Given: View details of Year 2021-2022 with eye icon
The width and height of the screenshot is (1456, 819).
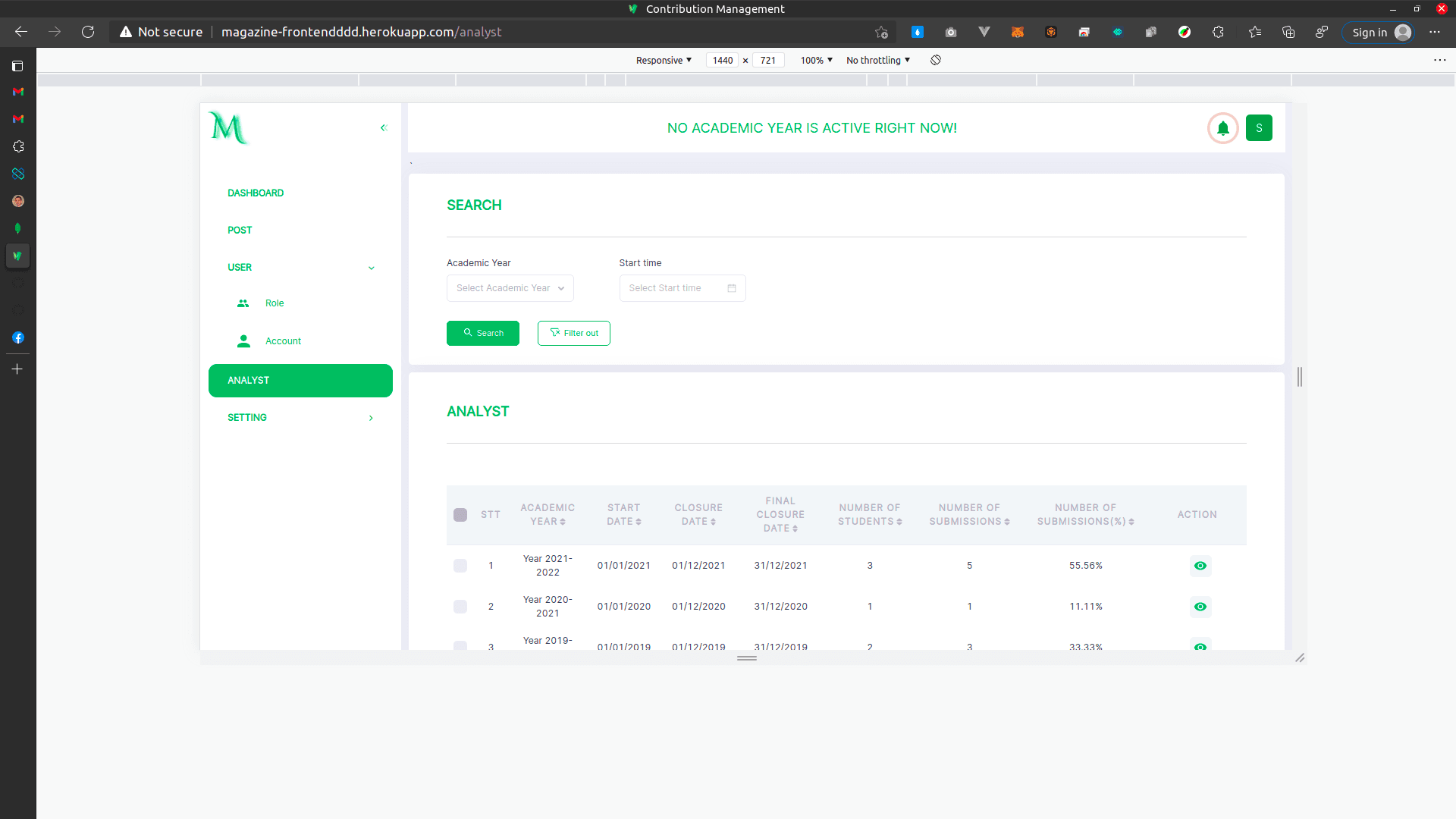Looking at the screenshot, I should pos(1200,566).
